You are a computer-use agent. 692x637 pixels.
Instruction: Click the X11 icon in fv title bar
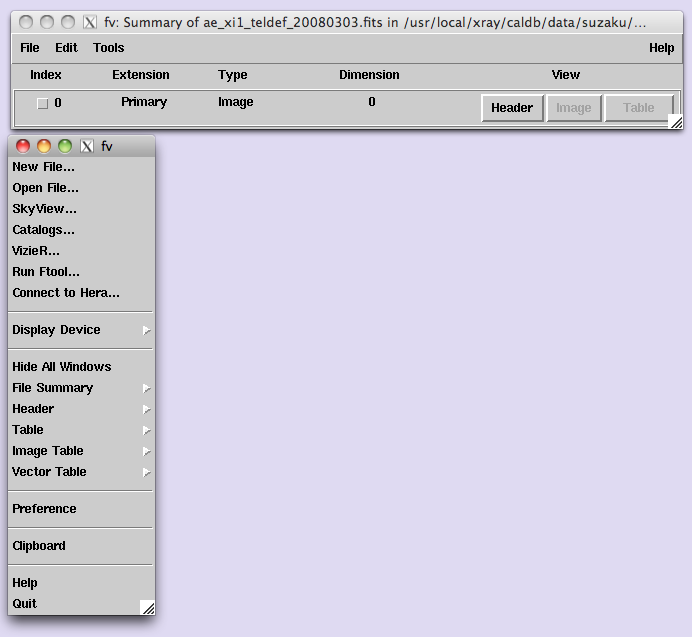coord(87,146)
